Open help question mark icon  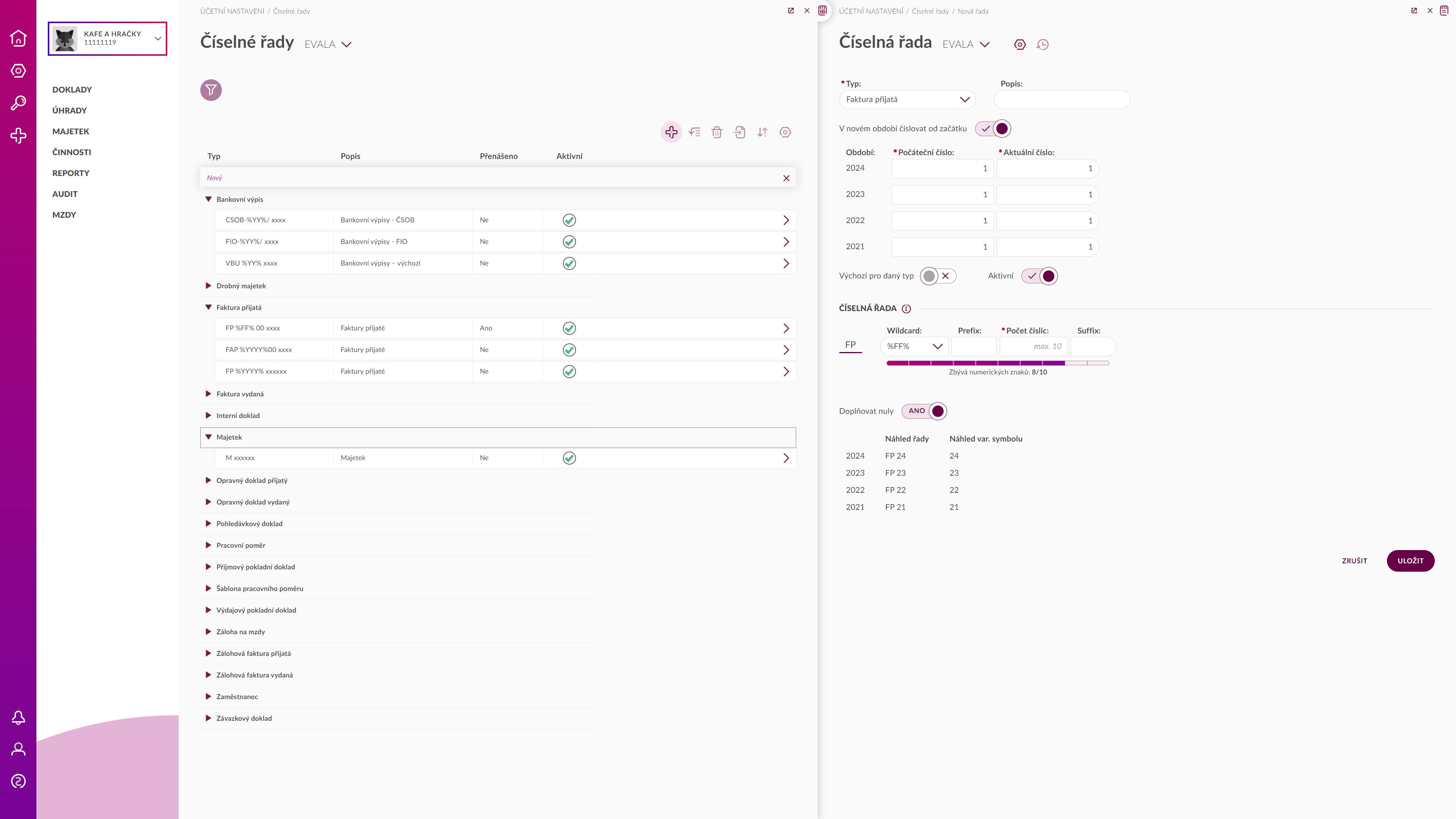18,782
